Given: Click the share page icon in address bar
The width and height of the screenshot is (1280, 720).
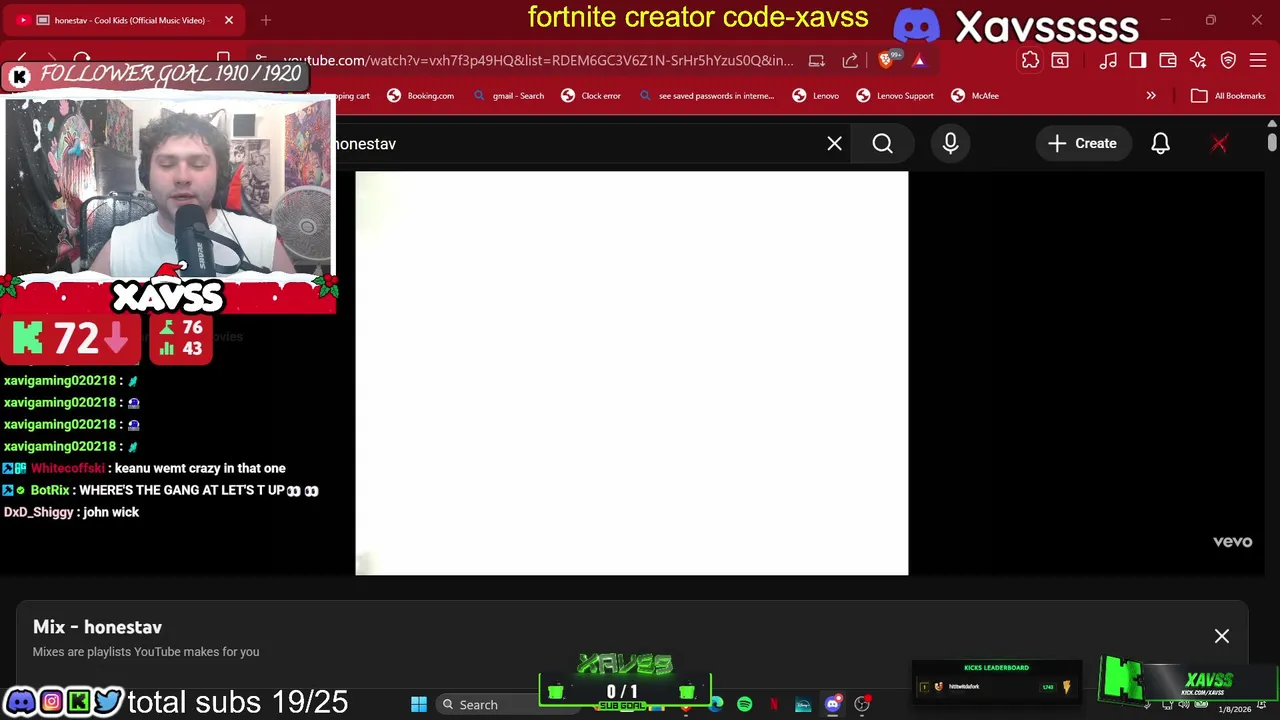Looking at the screenshot, I should (x=850, y=61).
